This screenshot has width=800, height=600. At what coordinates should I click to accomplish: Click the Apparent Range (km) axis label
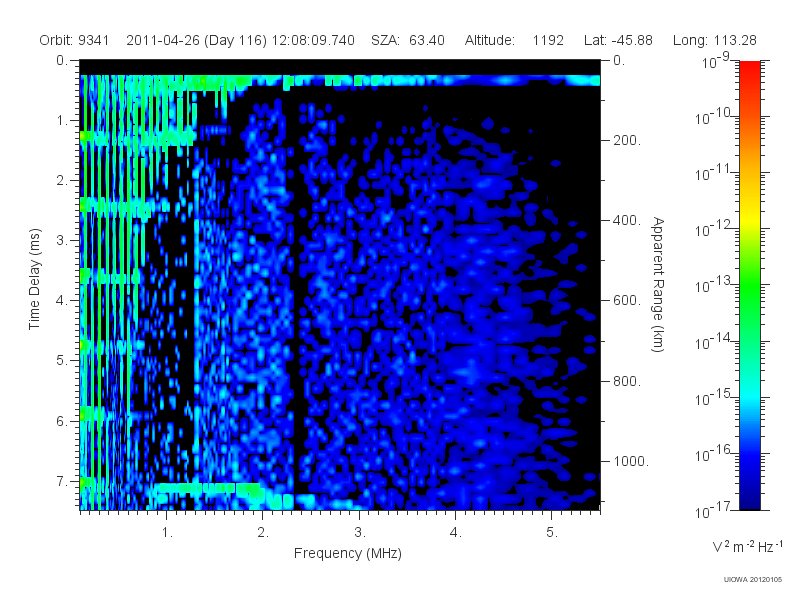click(x=658, y=284)
